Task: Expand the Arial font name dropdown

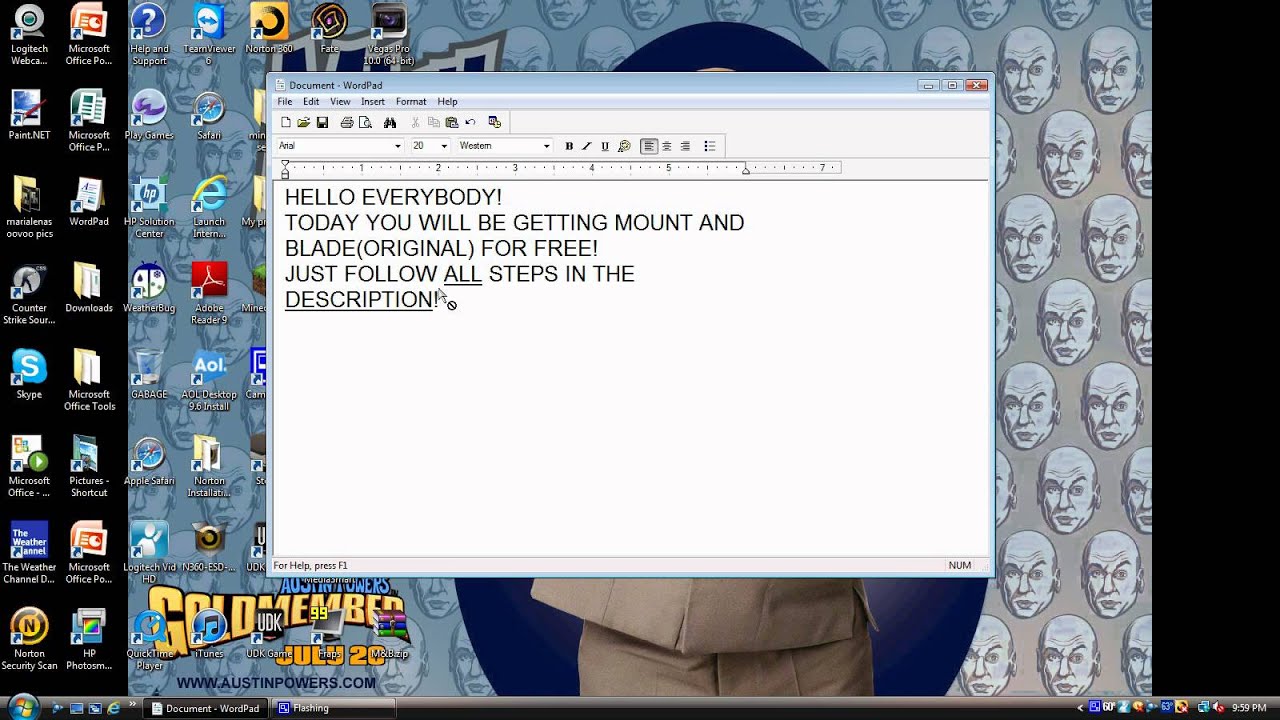Action: [x=397, y=146]
